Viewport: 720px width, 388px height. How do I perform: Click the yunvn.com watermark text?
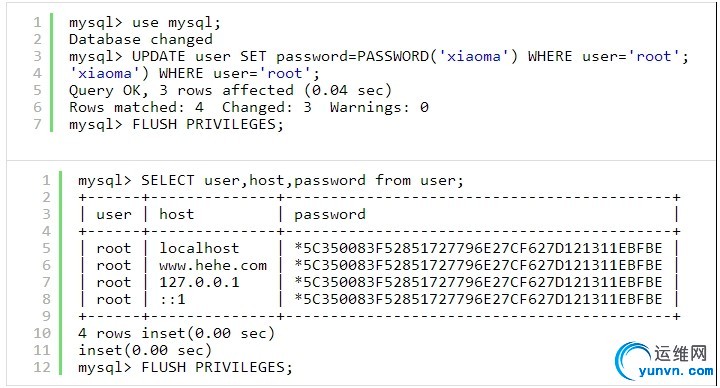tap(676, 371)
